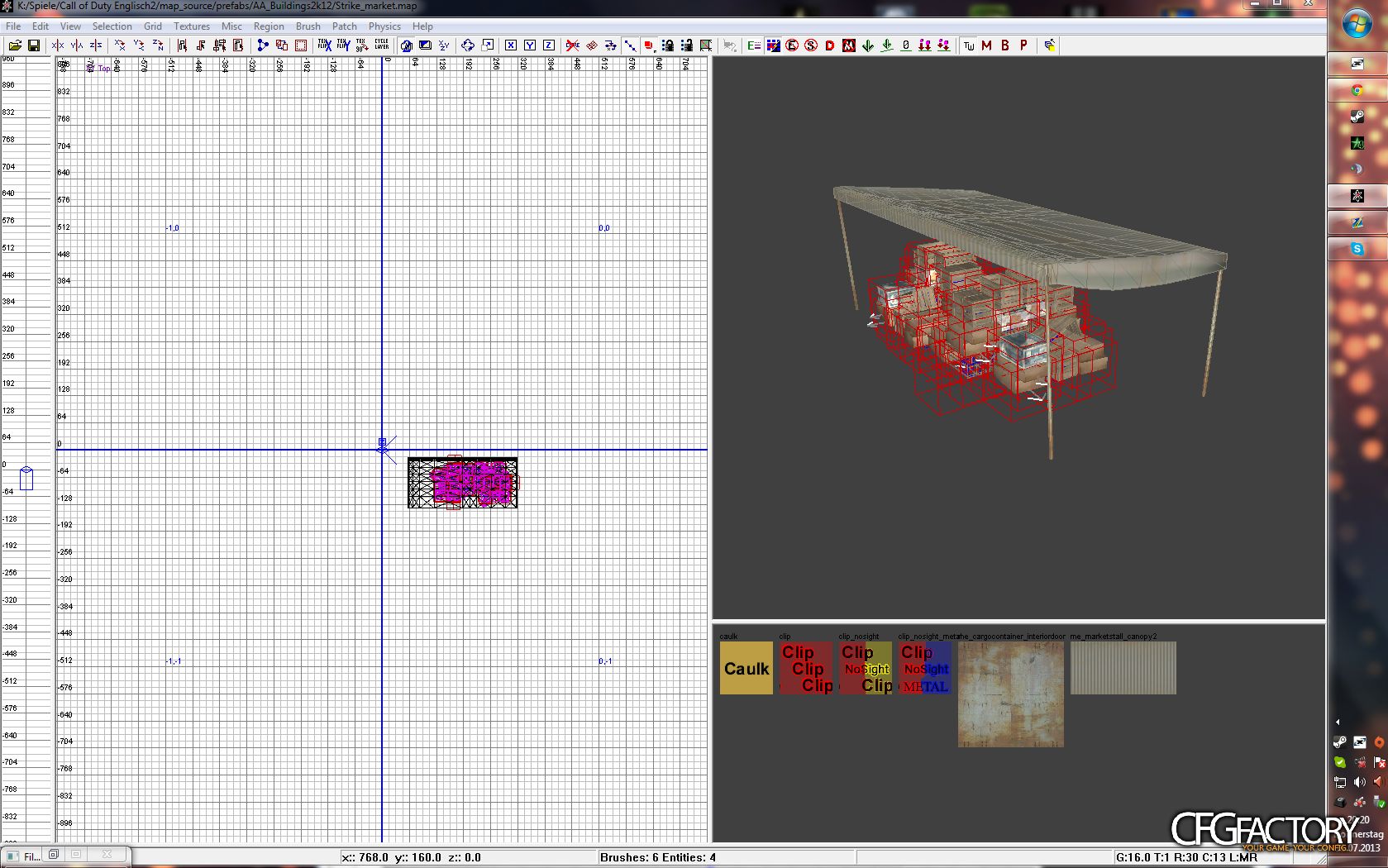Open Steam from the Windows taskbar
Image resolution: width=1388 pixels, height=868 pixels.
[x=1357, y=117]
